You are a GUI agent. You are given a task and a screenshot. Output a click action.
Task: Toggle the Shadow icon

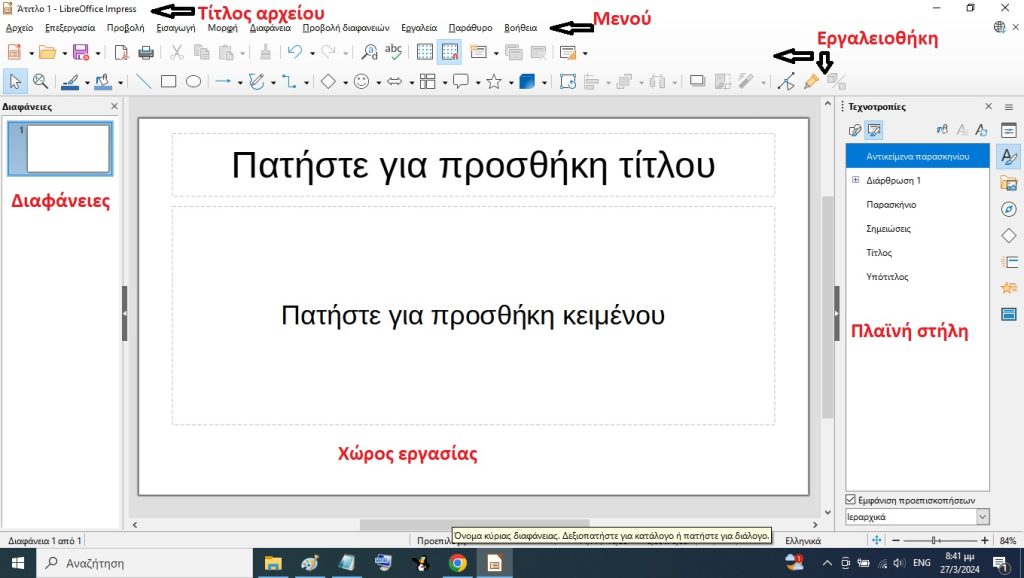(x=697, y=82)
